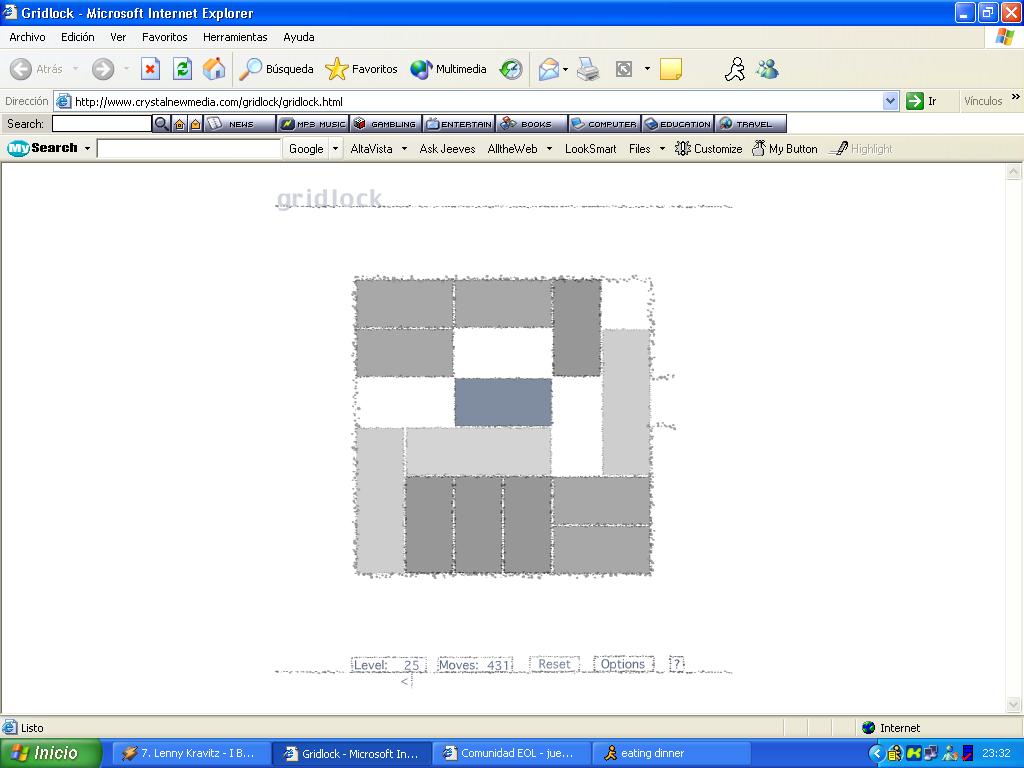
Task: Click the LookSmart button
Action: pos(590,148)
